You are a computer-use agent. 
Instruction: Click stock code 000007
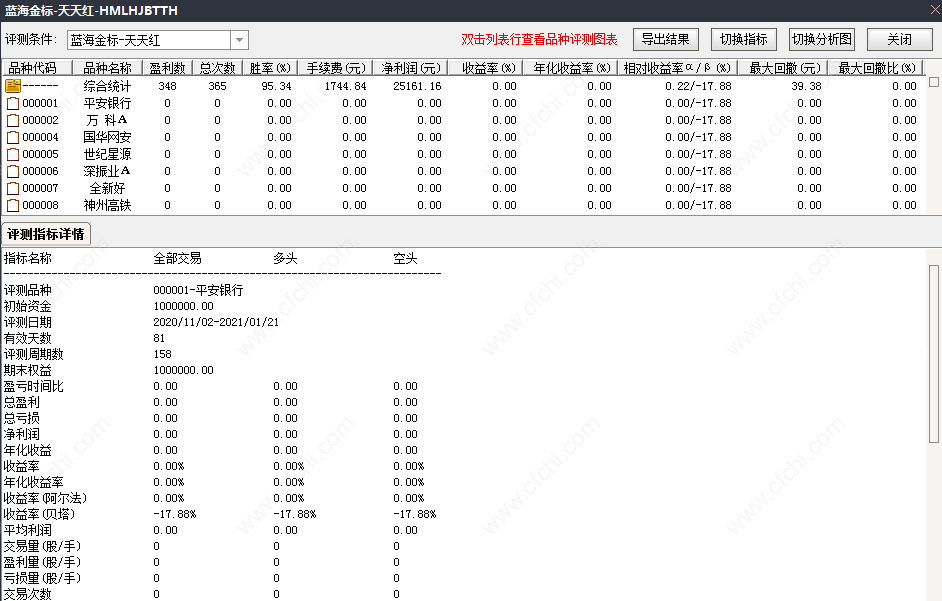click(x=40, y=188)
